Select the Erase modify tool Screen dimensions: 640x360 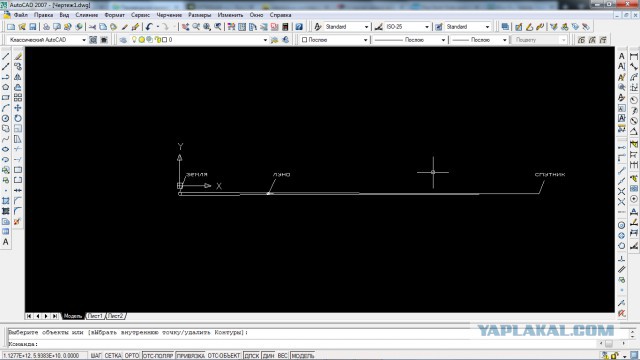[18, 56]
